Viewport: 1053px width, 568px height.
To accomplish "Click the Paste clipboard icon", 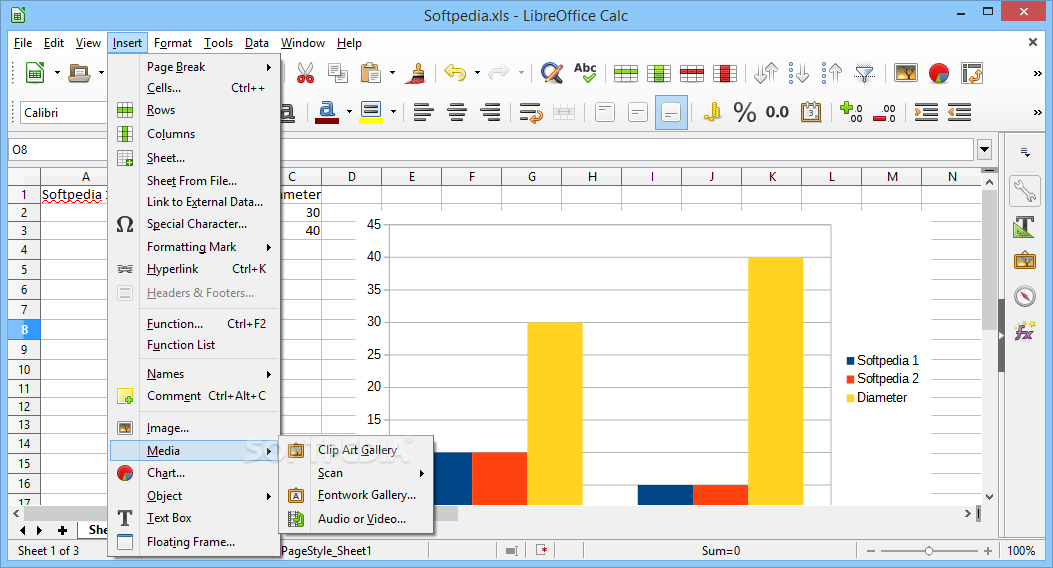I will click(371, 73).
